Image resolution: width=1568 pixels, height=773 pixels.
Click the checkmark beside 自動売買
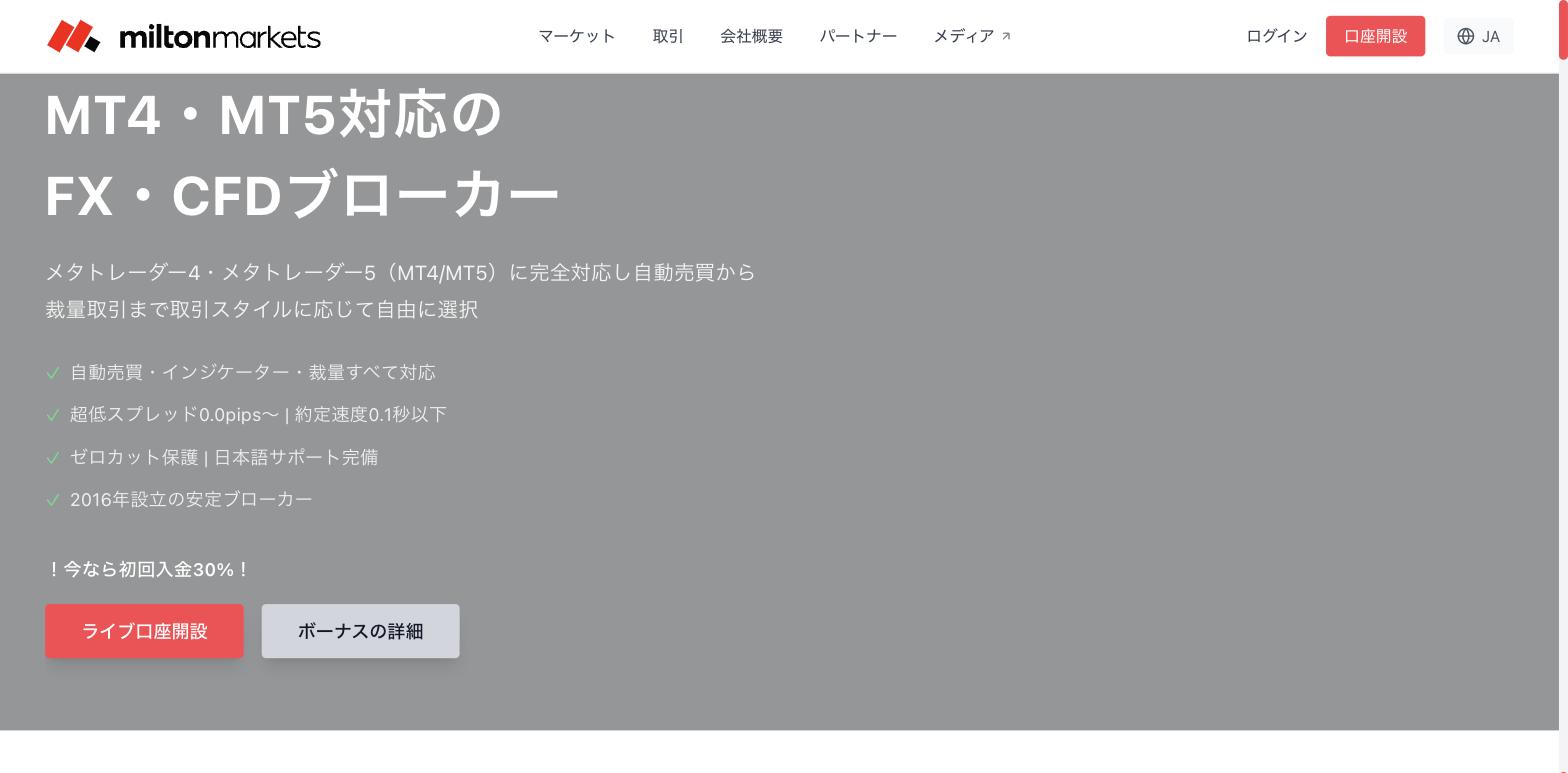tap(53, 373)
